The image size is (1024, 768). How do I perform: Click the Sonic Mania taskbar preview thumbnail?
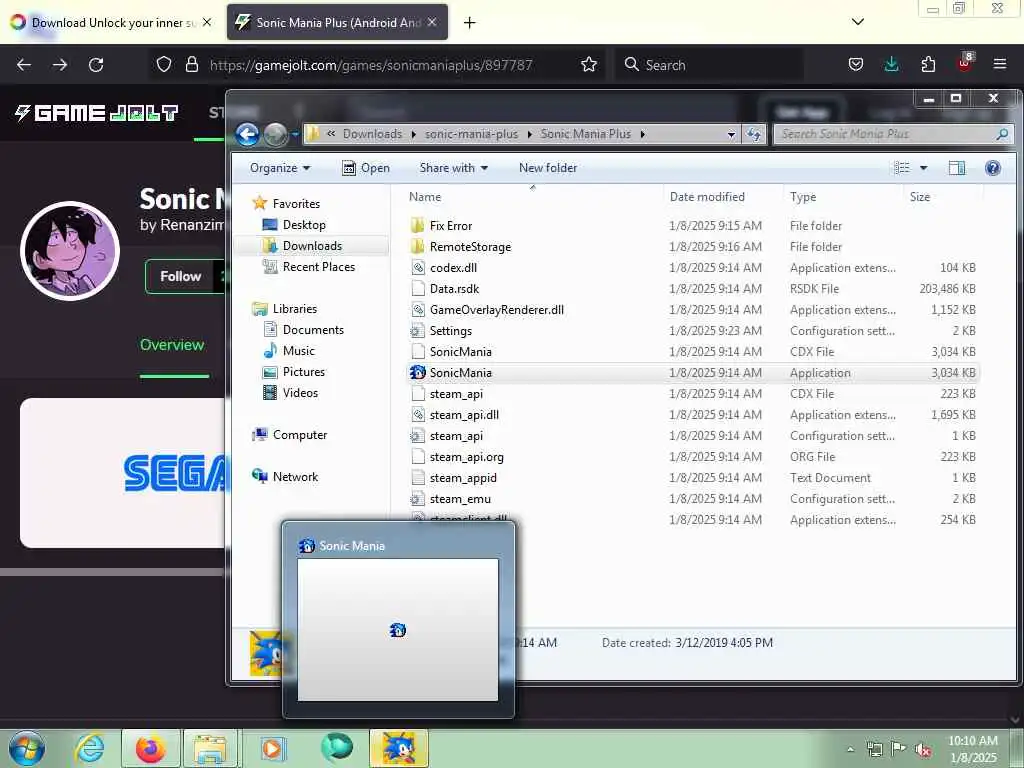pos(398,630)
